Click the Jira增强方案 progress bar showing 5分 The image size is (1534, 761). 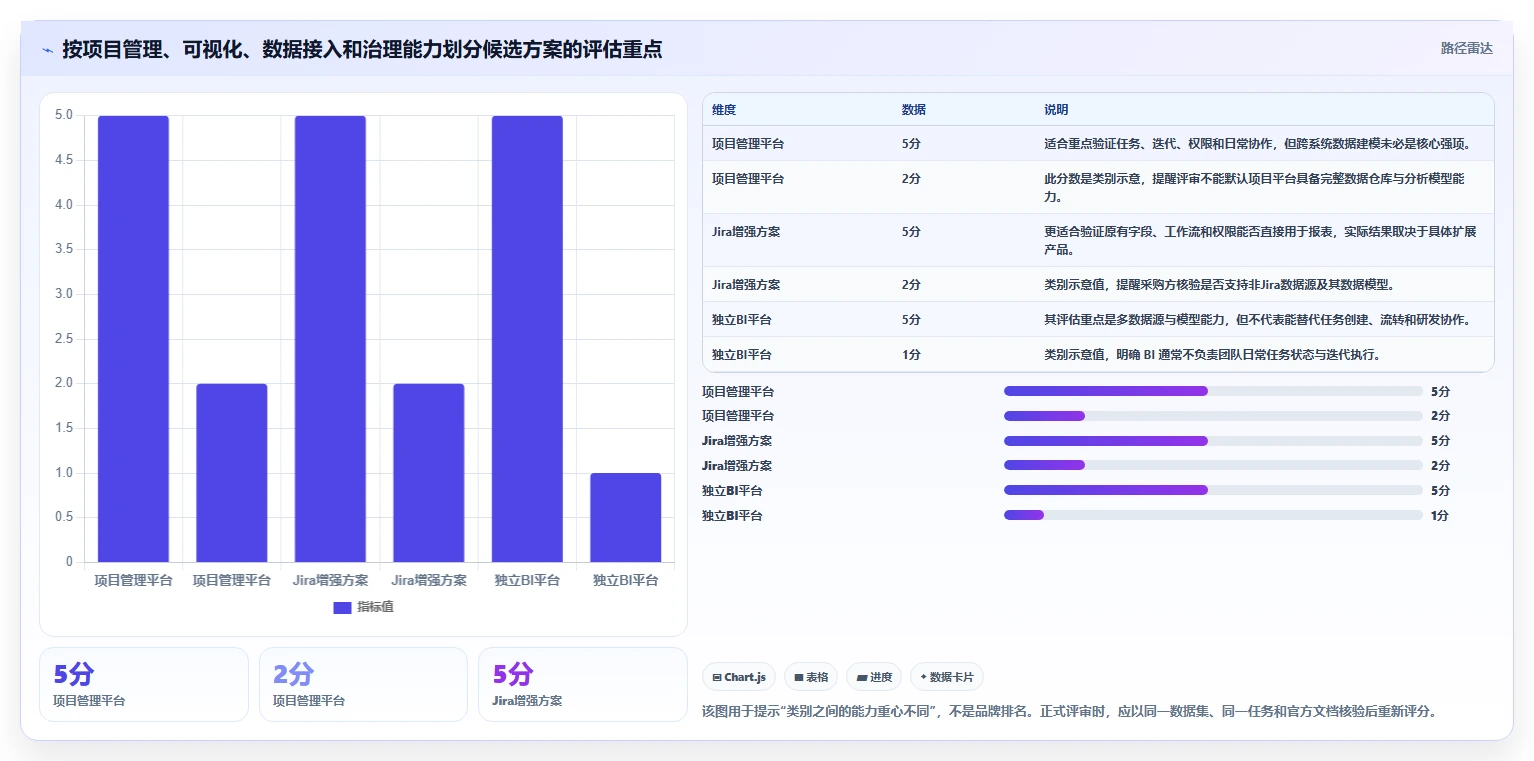(1213, 441)
